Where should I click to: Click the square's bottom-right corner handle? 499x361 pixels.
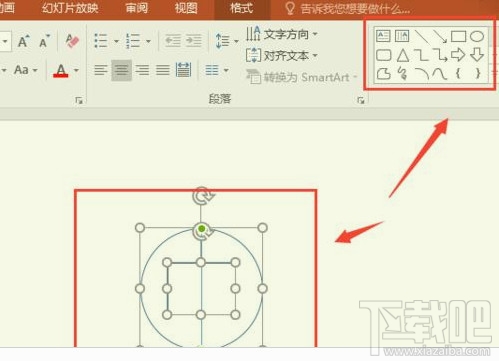point(235,314)
